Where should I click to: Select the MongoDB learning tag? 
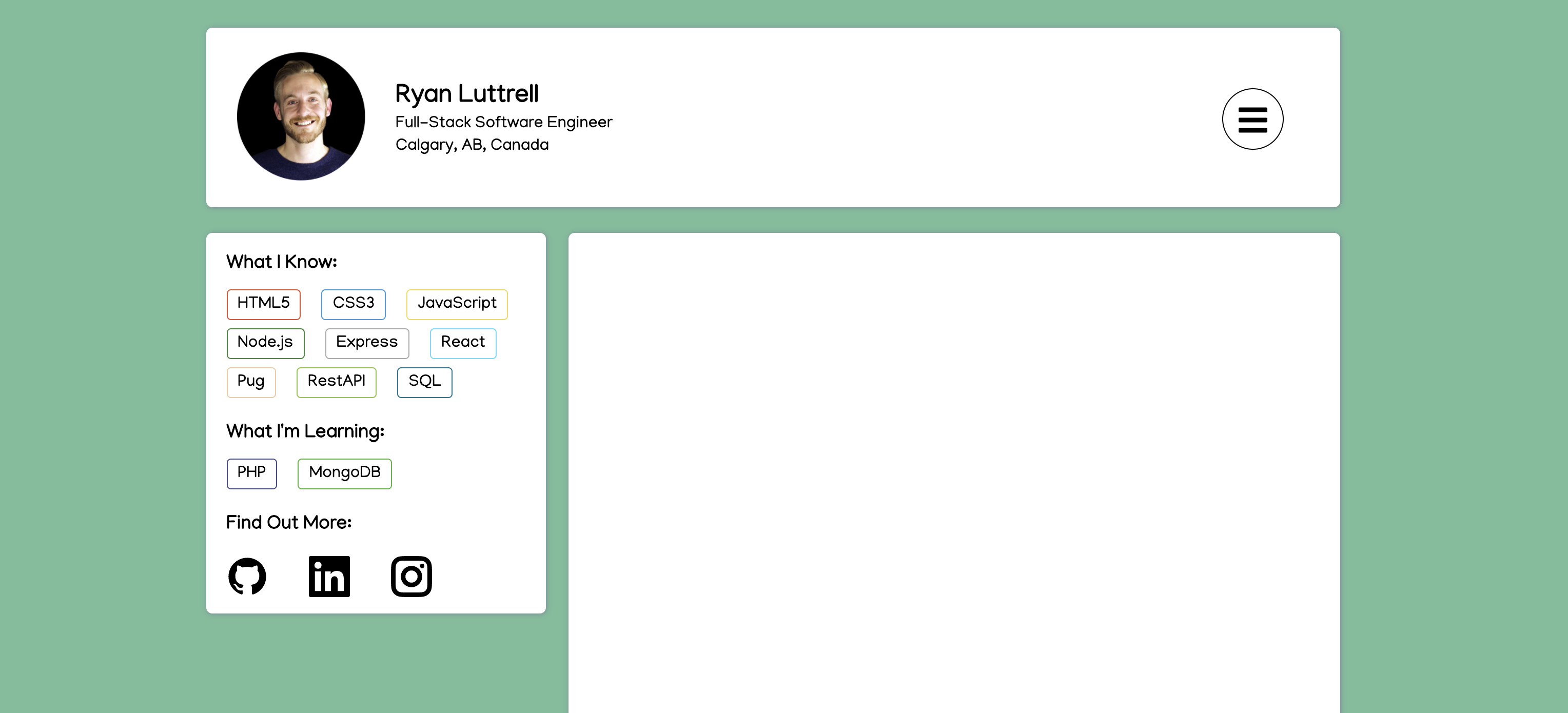pos(344,473)
